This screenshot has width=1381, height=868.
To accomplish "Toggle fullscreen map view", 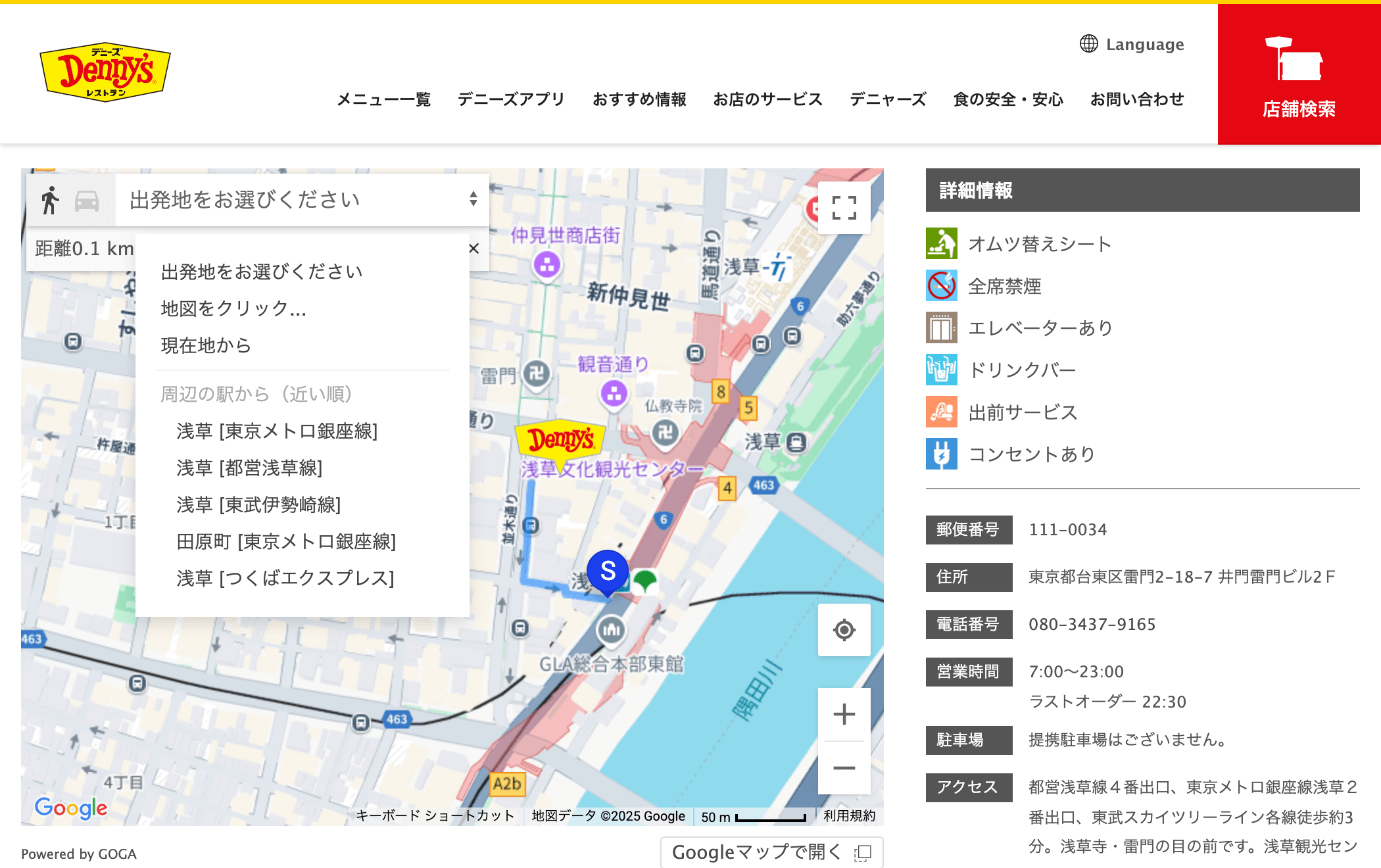I will click(844, 208).
